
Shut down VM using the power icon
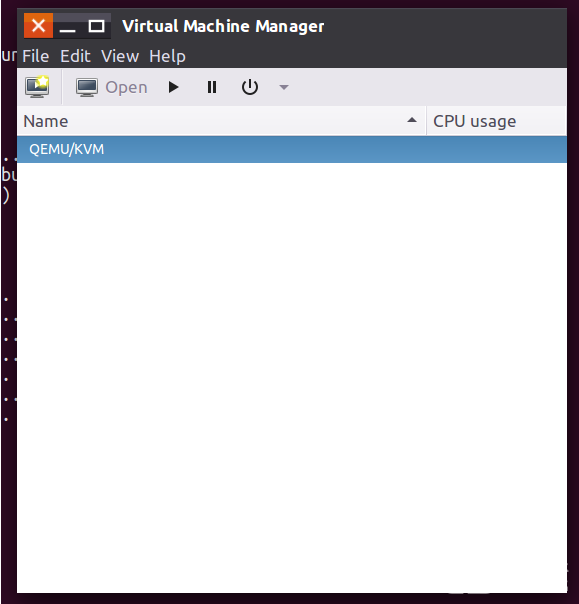[250, 87]
